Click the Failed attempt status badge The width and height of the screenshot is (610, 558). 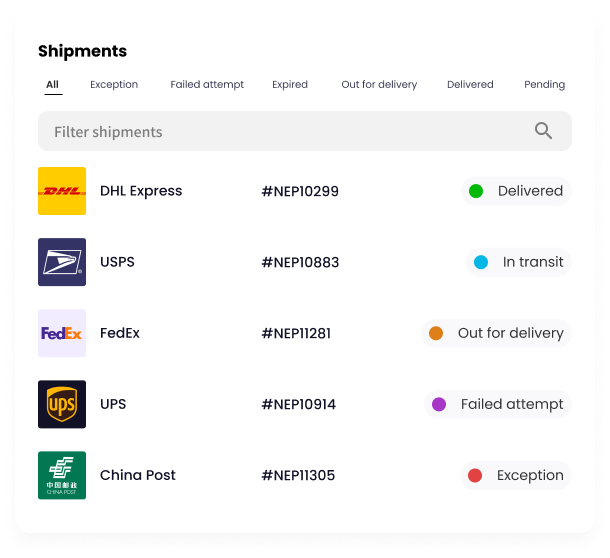pyautogui.click(x=498, y=404)
